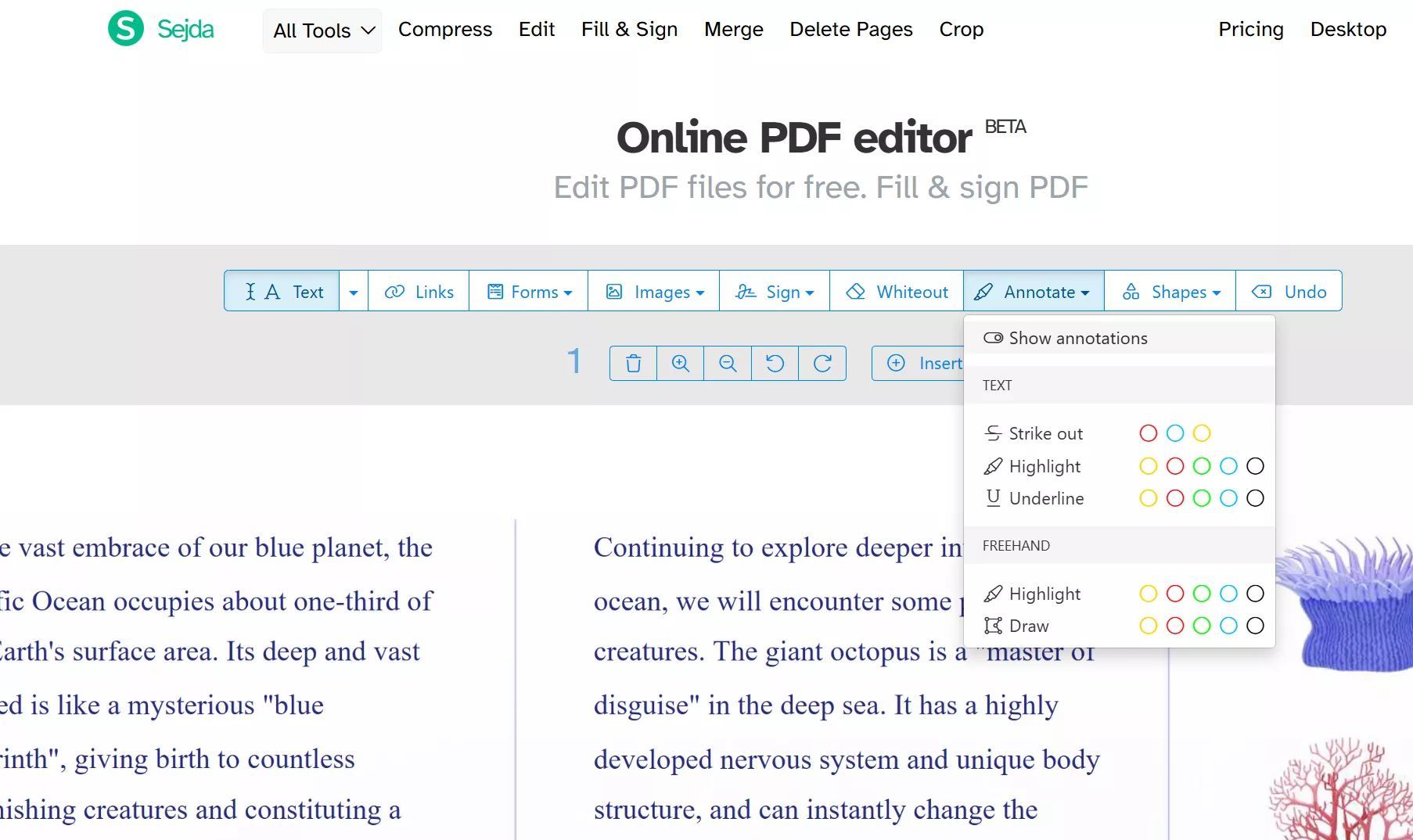Go to Delete Pages tool

coord(851,29)
